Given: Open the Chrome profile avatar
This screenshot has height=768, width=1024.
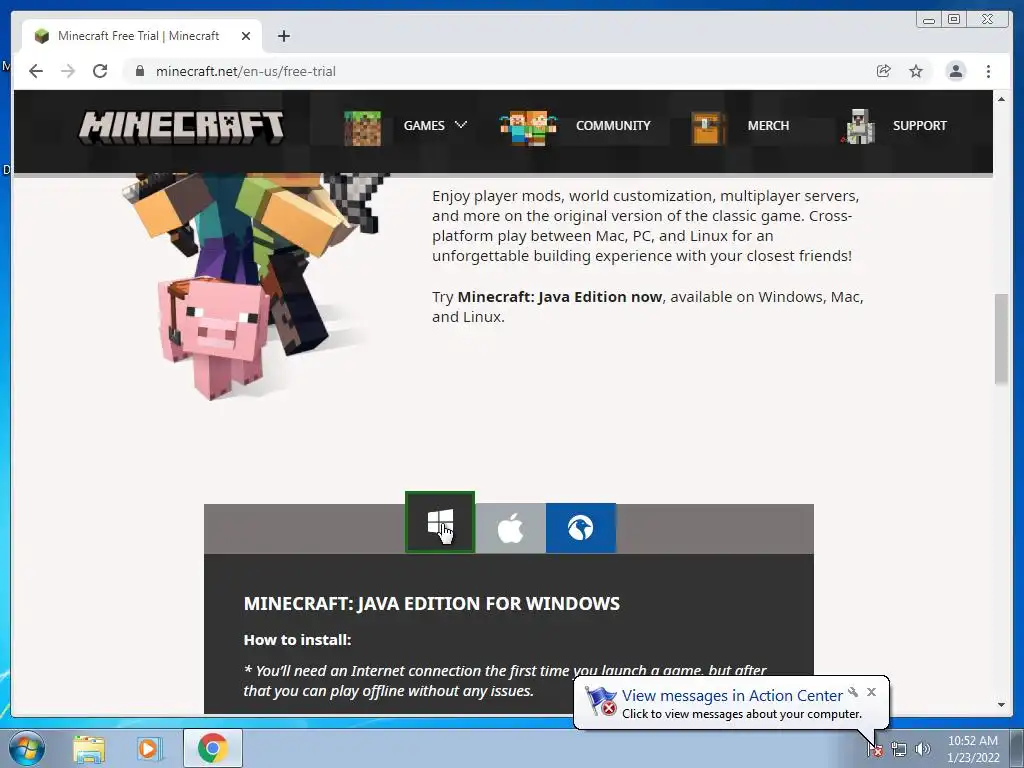Looking at the screenshot, I should [955, 71].
